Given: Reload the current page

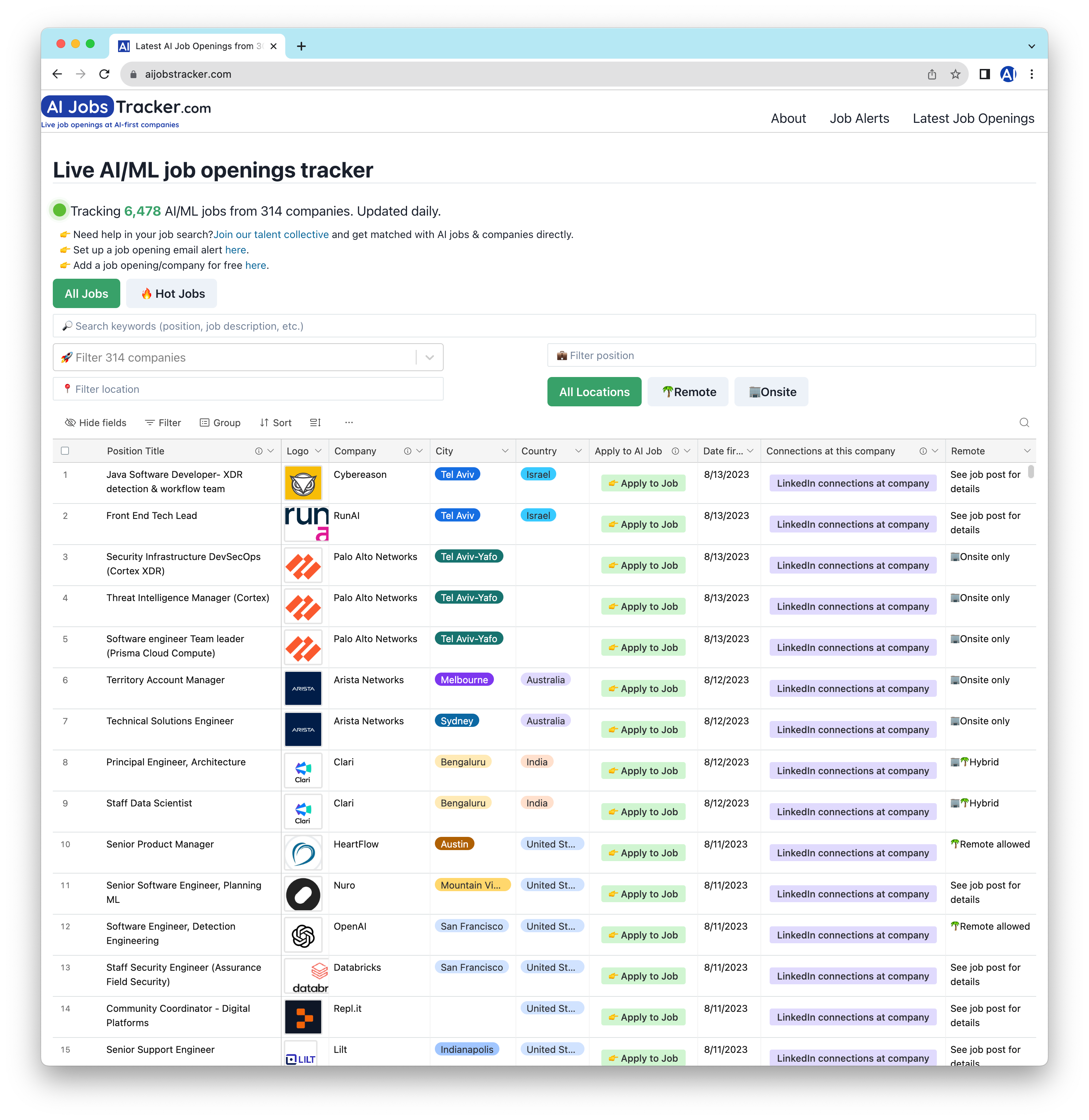Looking at the screenshot, I should pyautogui.click(x=104, y=74).
